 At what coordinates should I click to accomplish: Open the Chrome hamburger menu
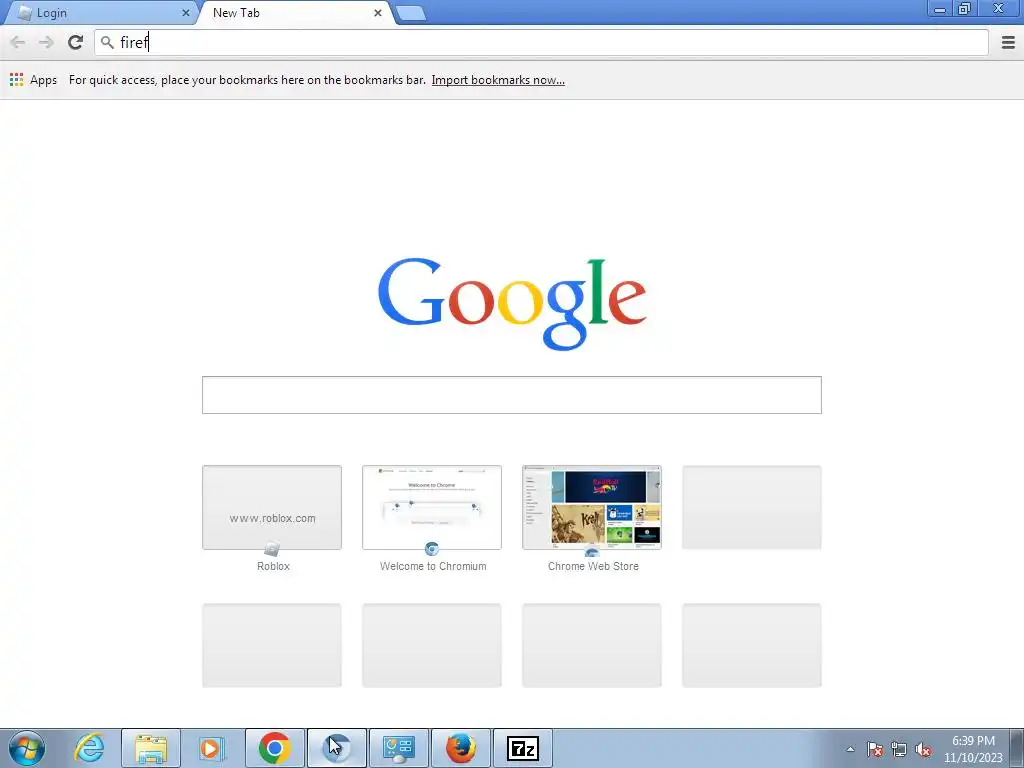1008,42
